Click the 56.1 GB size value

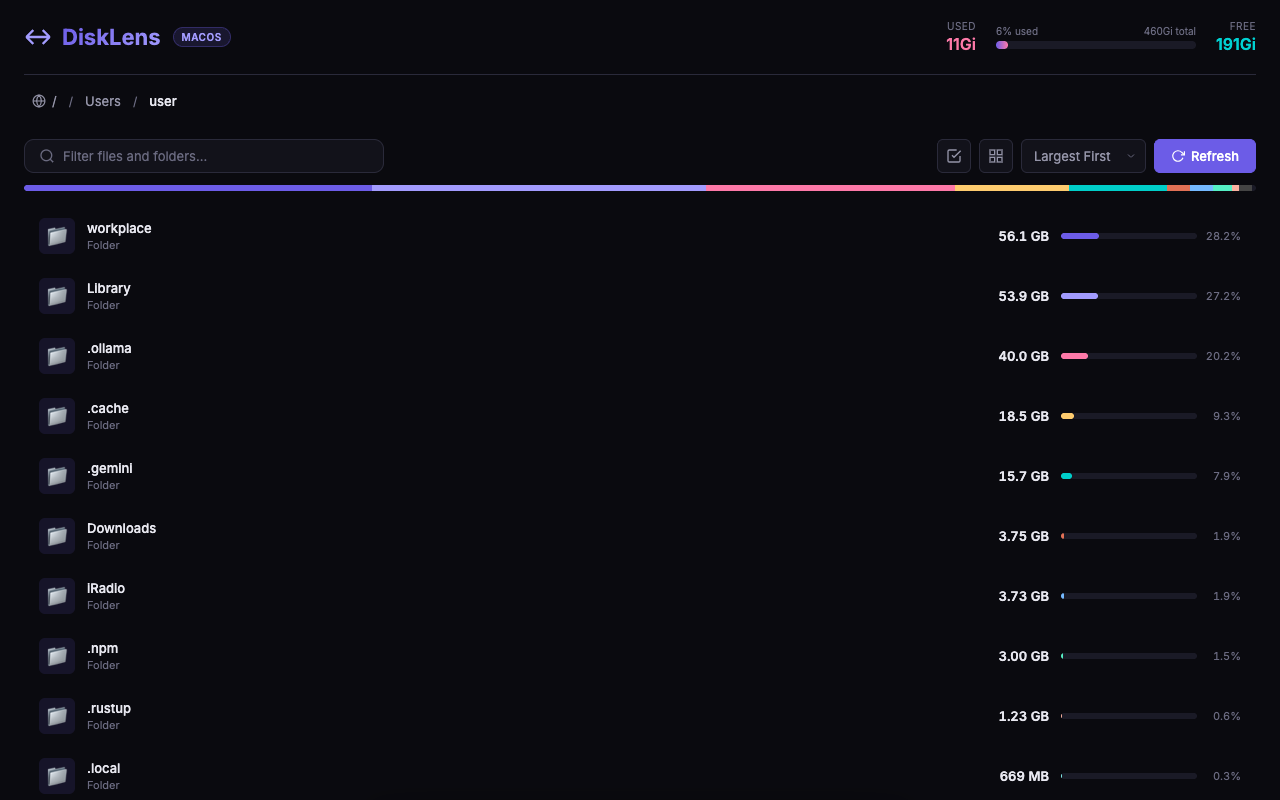pos(1024,236)
